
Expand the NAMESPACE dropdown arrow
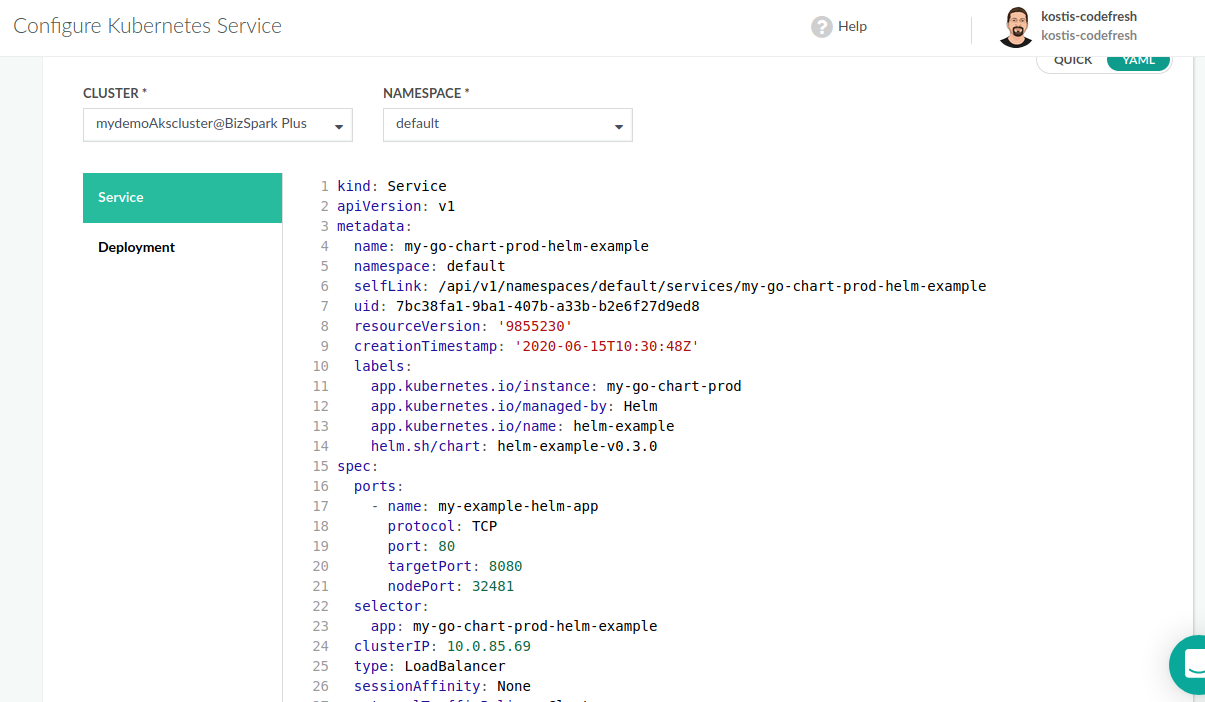point(619,126)
